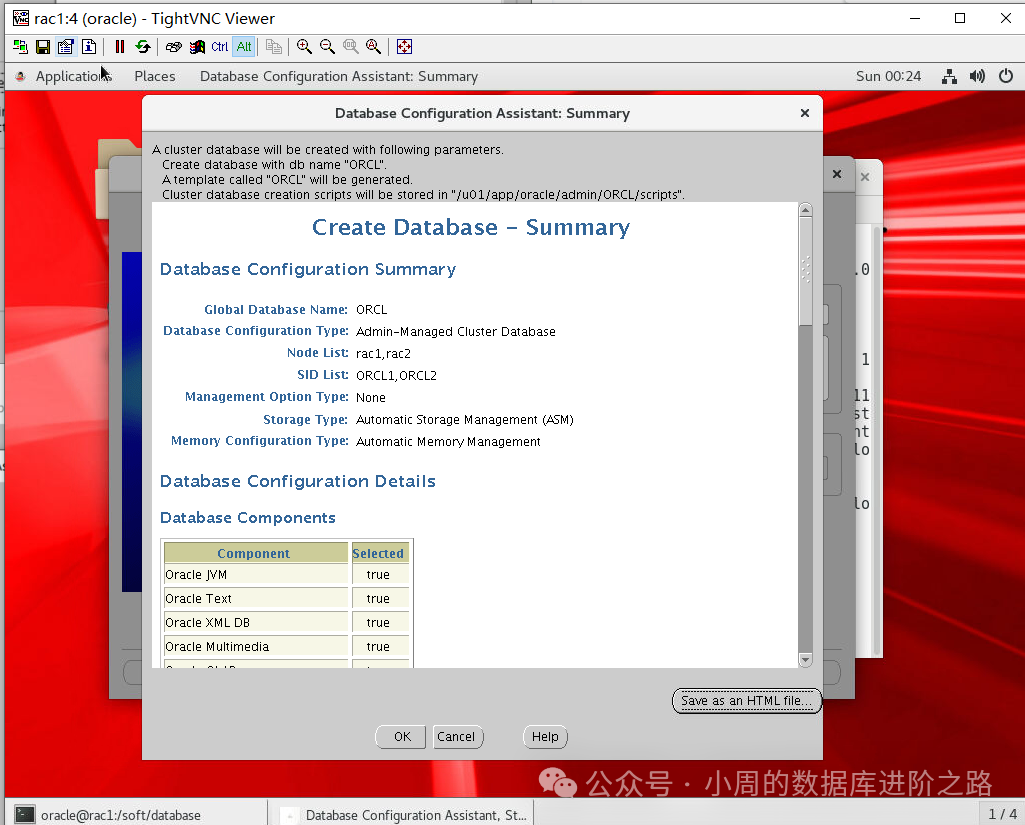This screenshot has width=1025, height=825.
Task: Open connection options in TightVNC toolbar
Action: [66, 46]
